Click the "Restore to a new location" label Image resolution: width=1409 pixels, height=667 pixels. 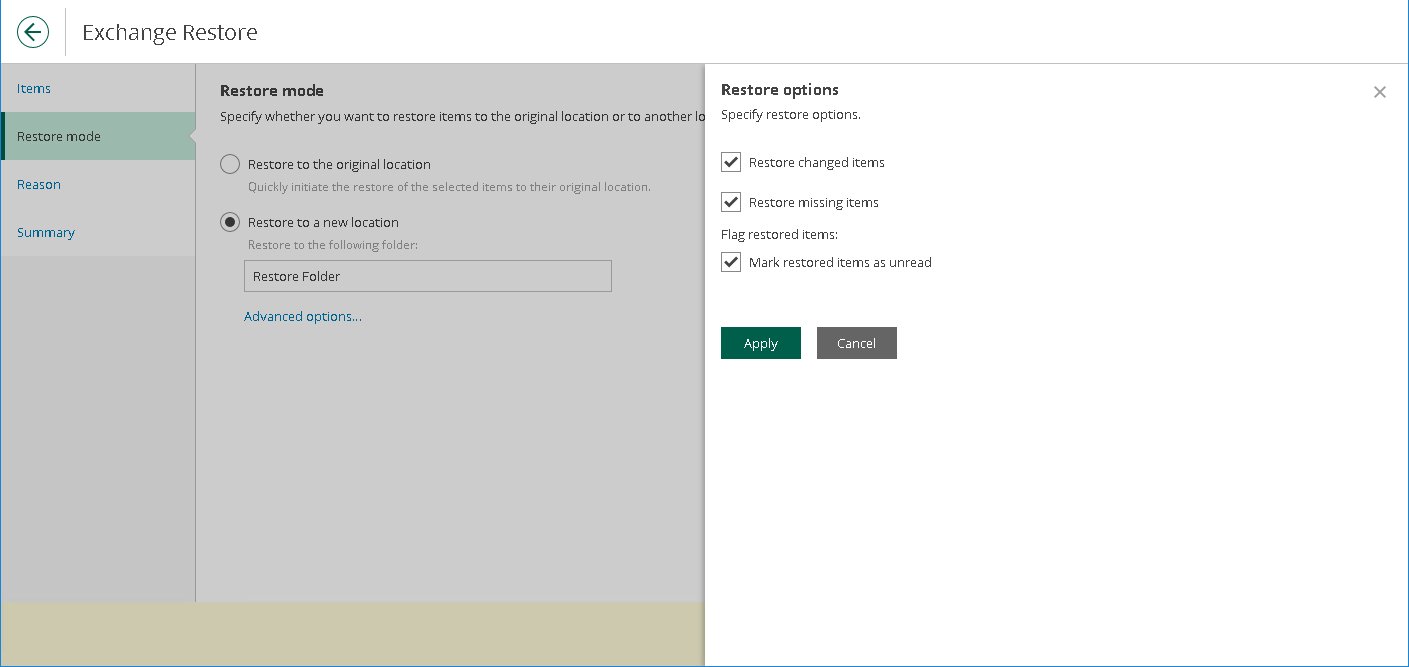tap(323, 222)
